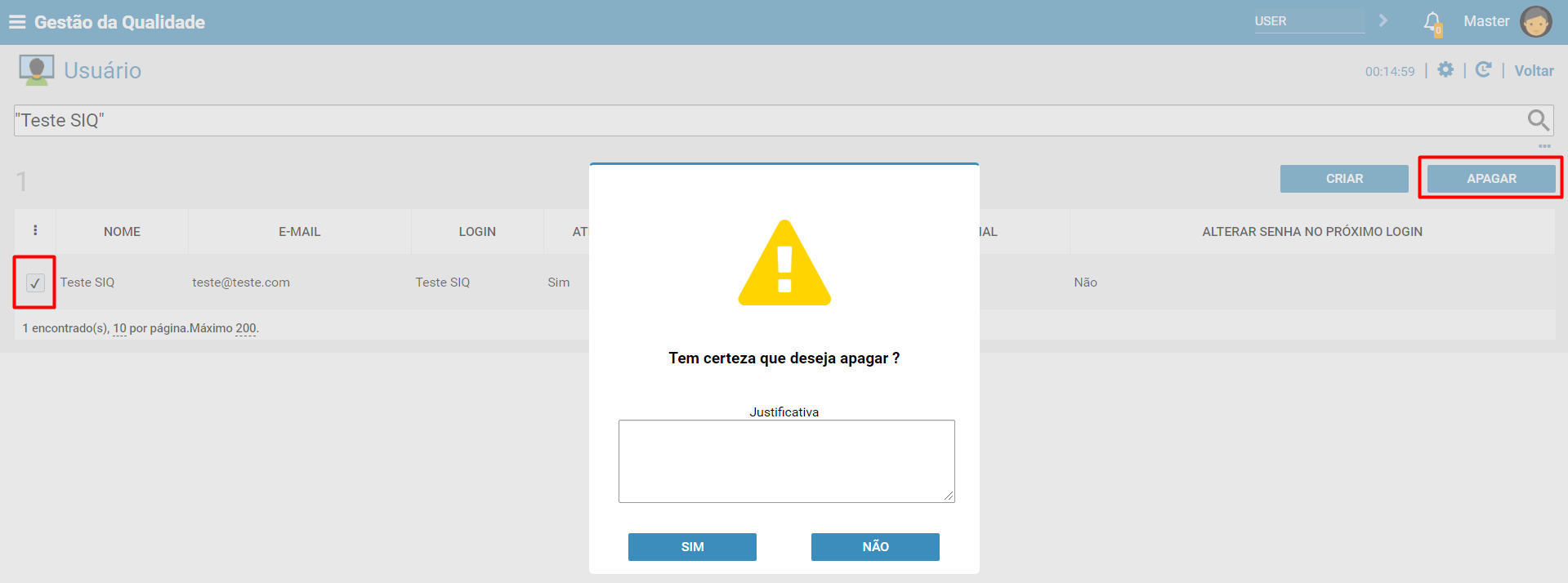Image resolution: width=1568 pixels, height=583 pixels.
Task: Click the search magnifier icon
Action: point(1538,120)
